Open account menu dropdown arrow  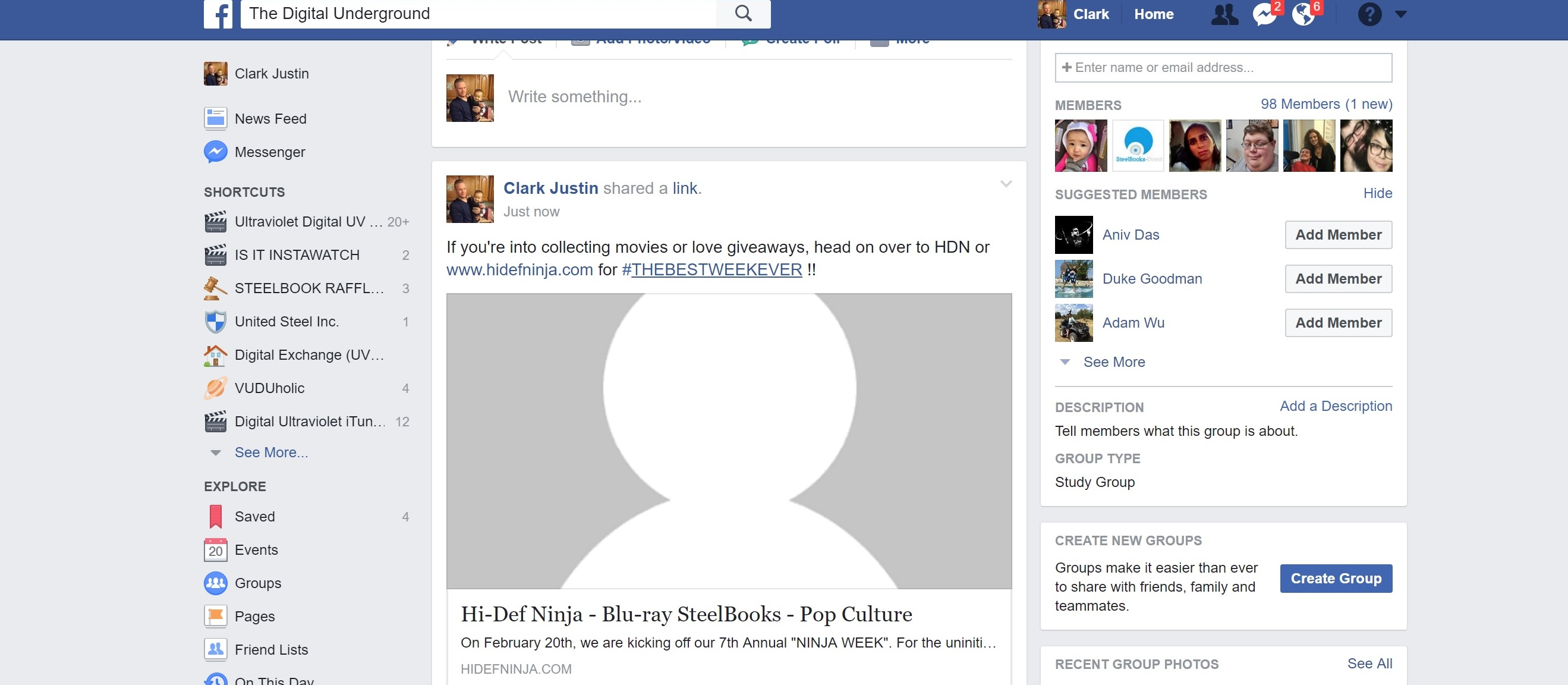tap(1400, 14)
